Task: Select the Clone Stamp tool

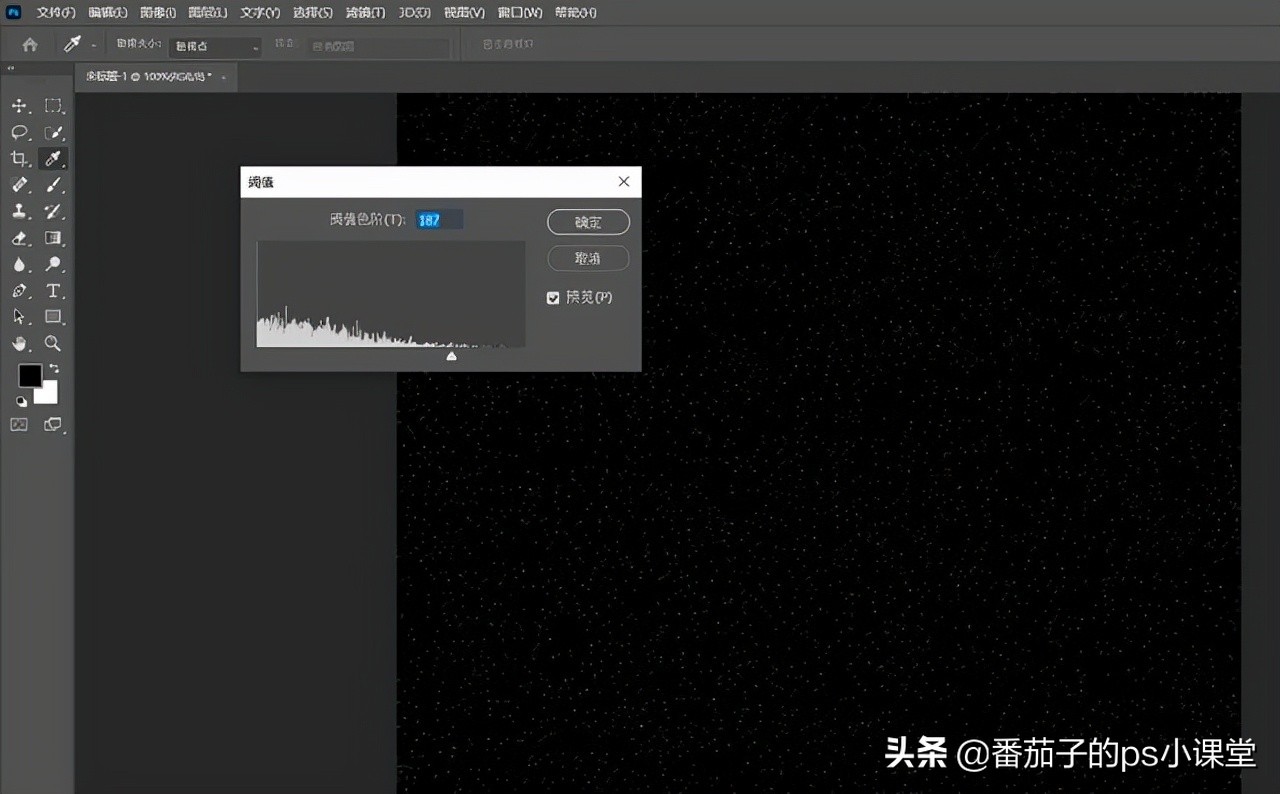Action: tap(21, 211)
